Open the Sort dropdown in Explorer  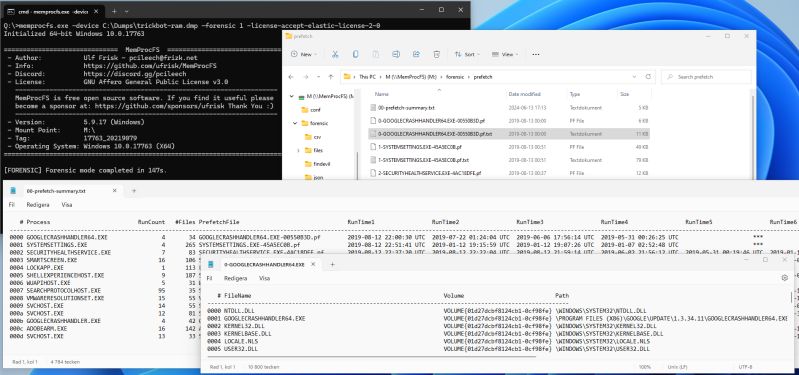pos(467,55)
